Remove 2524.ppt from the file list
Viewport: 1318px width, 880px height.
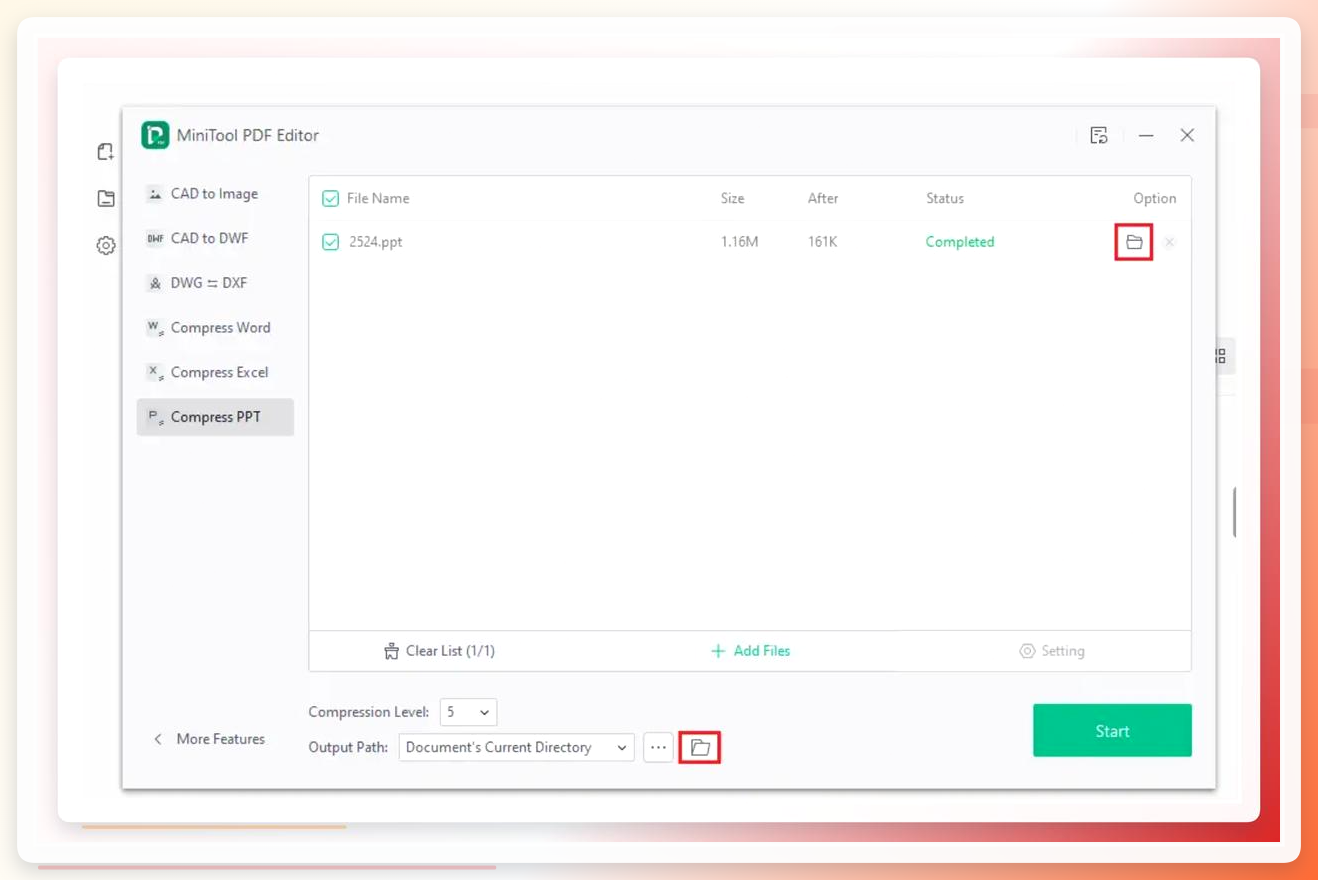1169,242
